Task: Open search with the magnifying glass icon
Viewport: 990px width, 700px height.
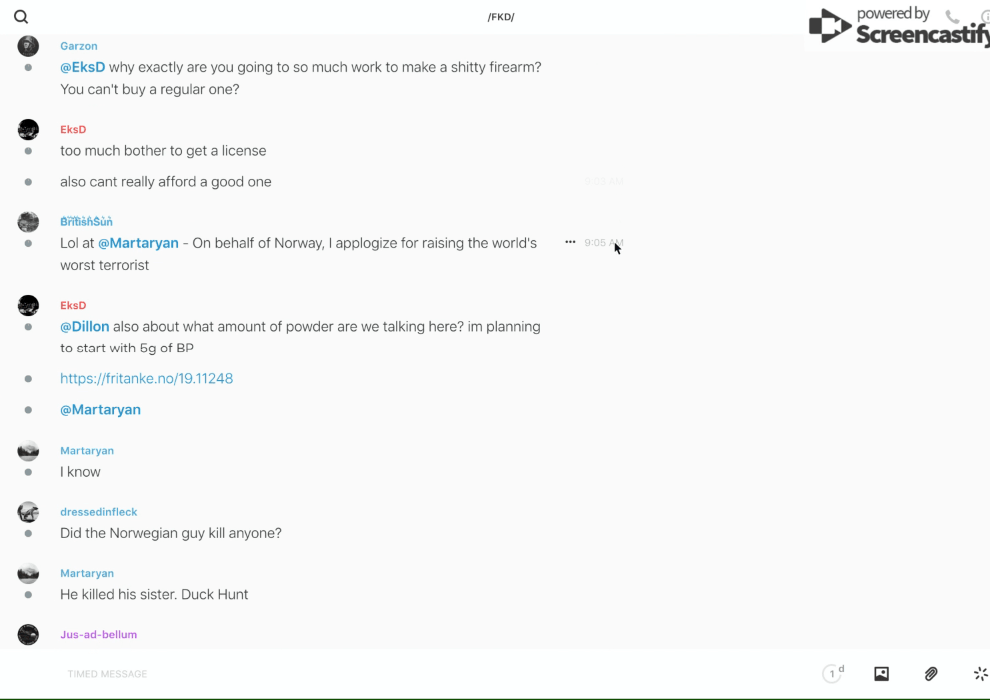Action: (x=21, y=17)
